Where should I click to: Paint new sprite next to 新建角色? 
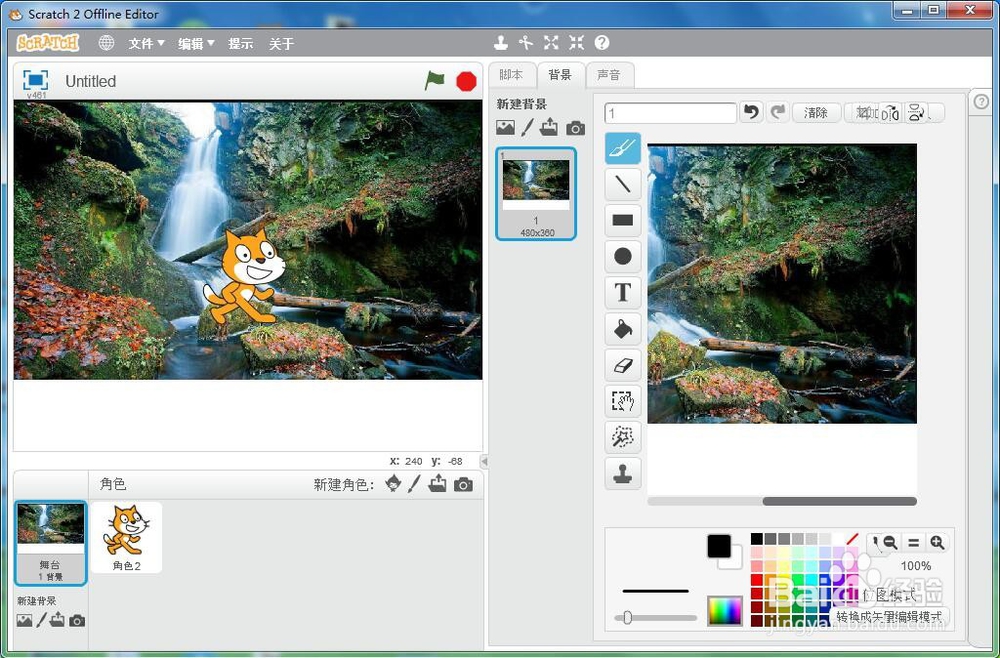coord(414,484)
